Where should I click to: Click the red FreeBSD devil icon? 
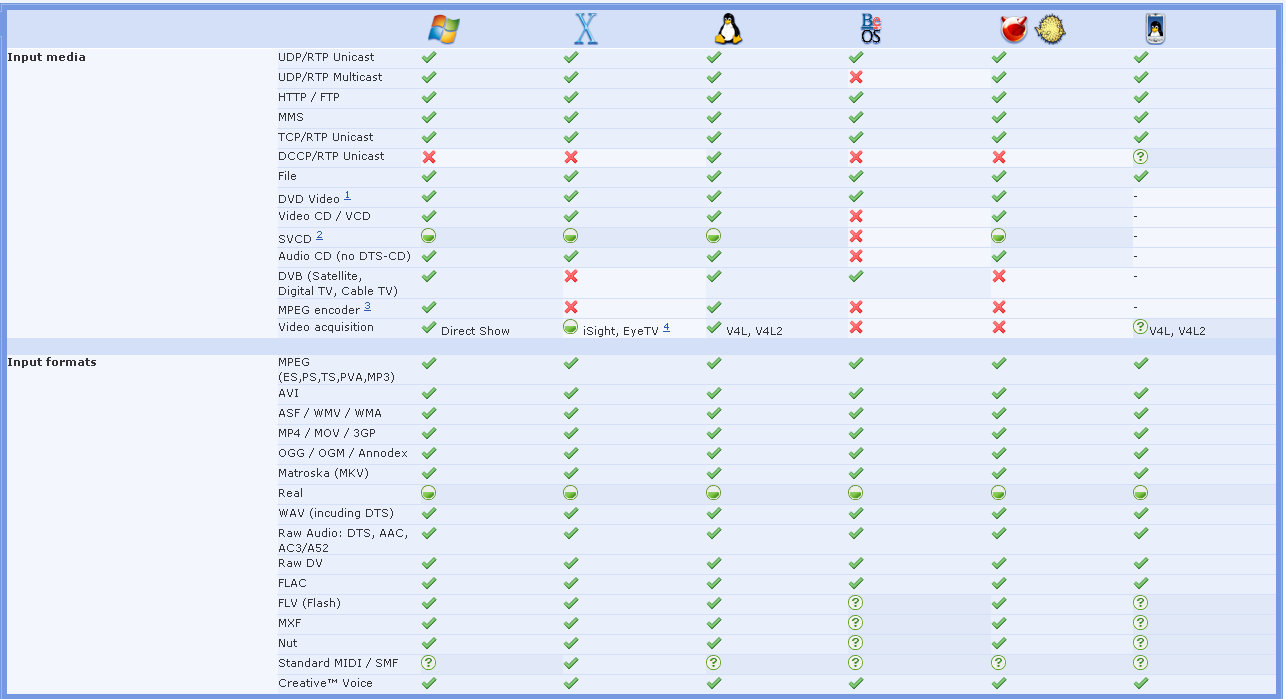1014,30
